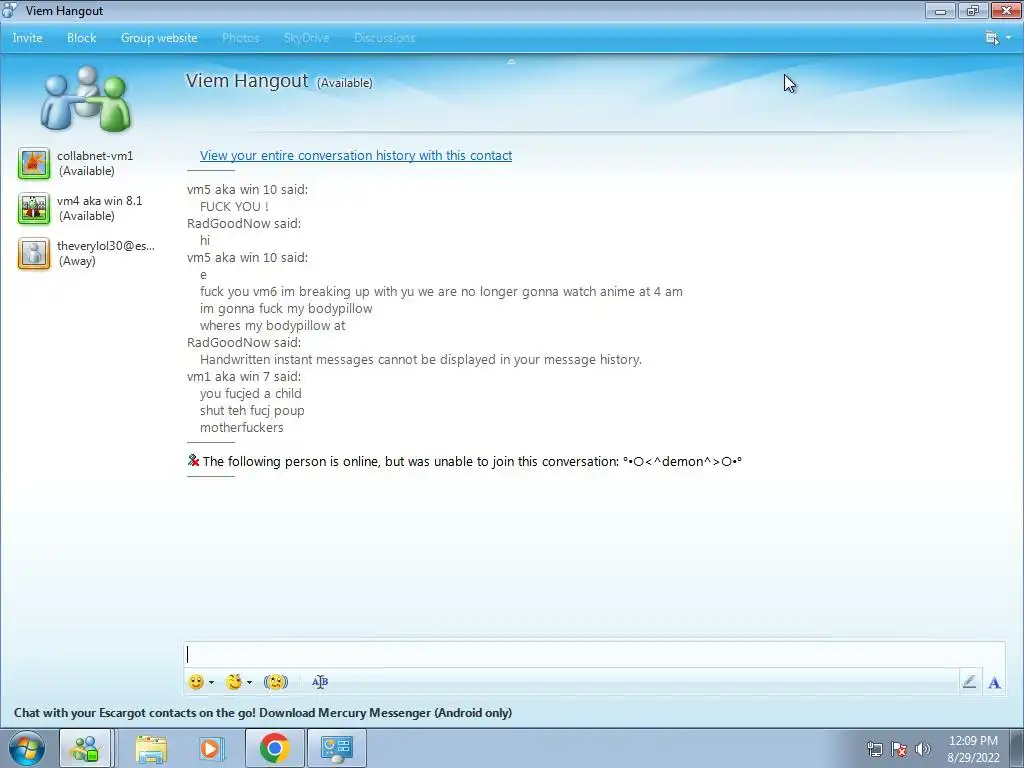Viewport: 1024px width, 768px height.
Task: Open the clock showing 12:09 PM
Action: click(x=973, y=749)
